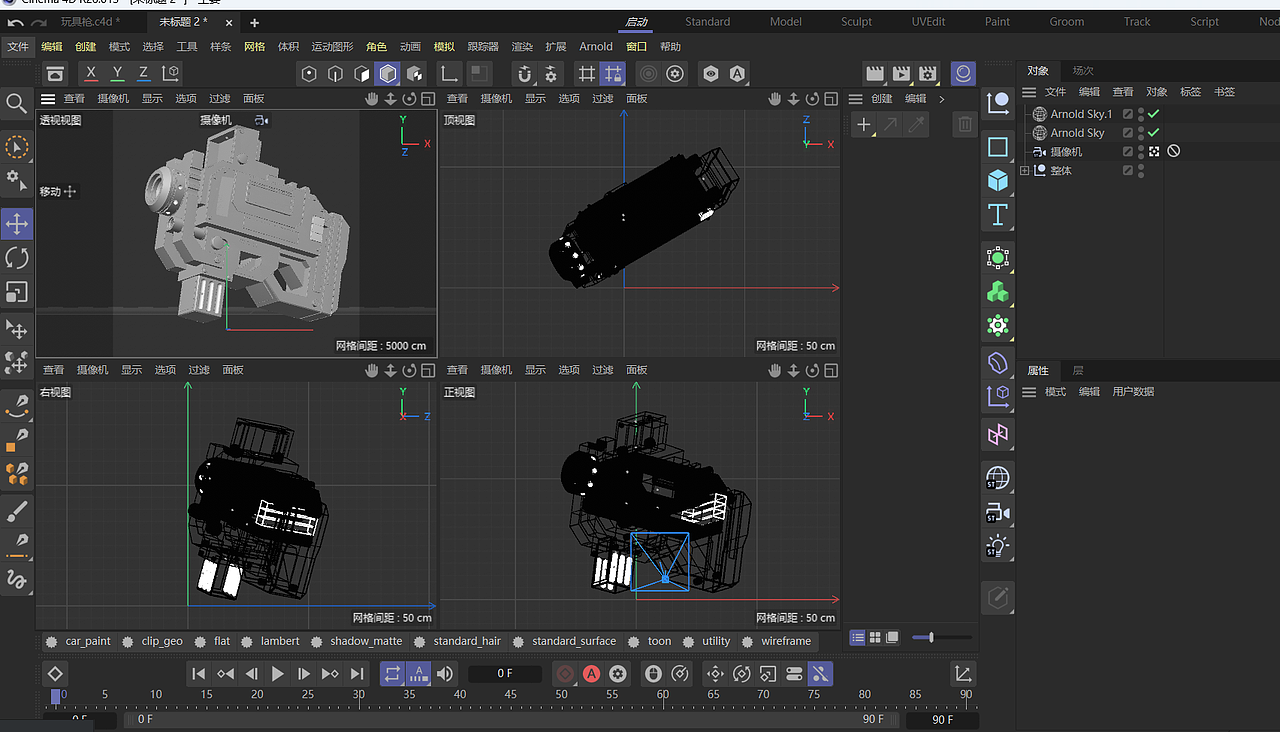Image resolution: width=1280 pixels, height=732 pixels.
Task: Toggle X axis lock
Action: (x=91, y=73)
